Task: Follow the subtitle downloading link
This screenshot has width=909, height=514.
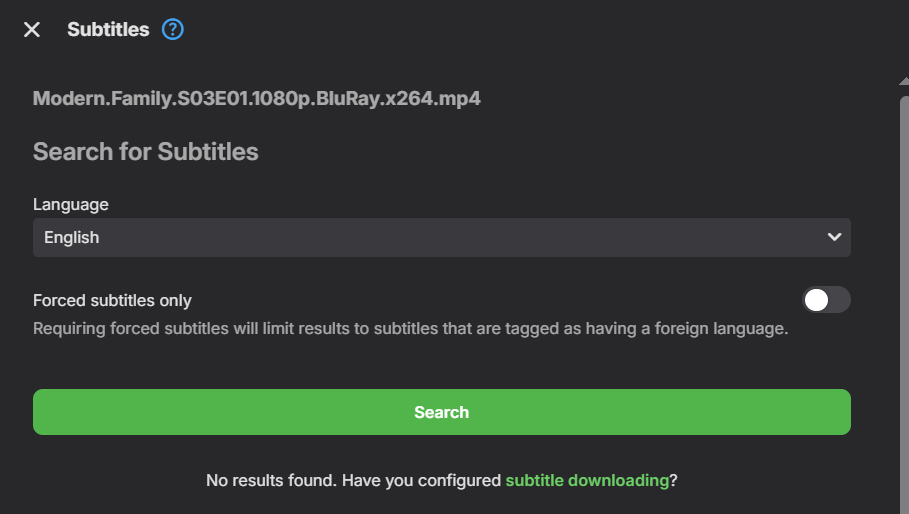Action: (x=587, y=480)
